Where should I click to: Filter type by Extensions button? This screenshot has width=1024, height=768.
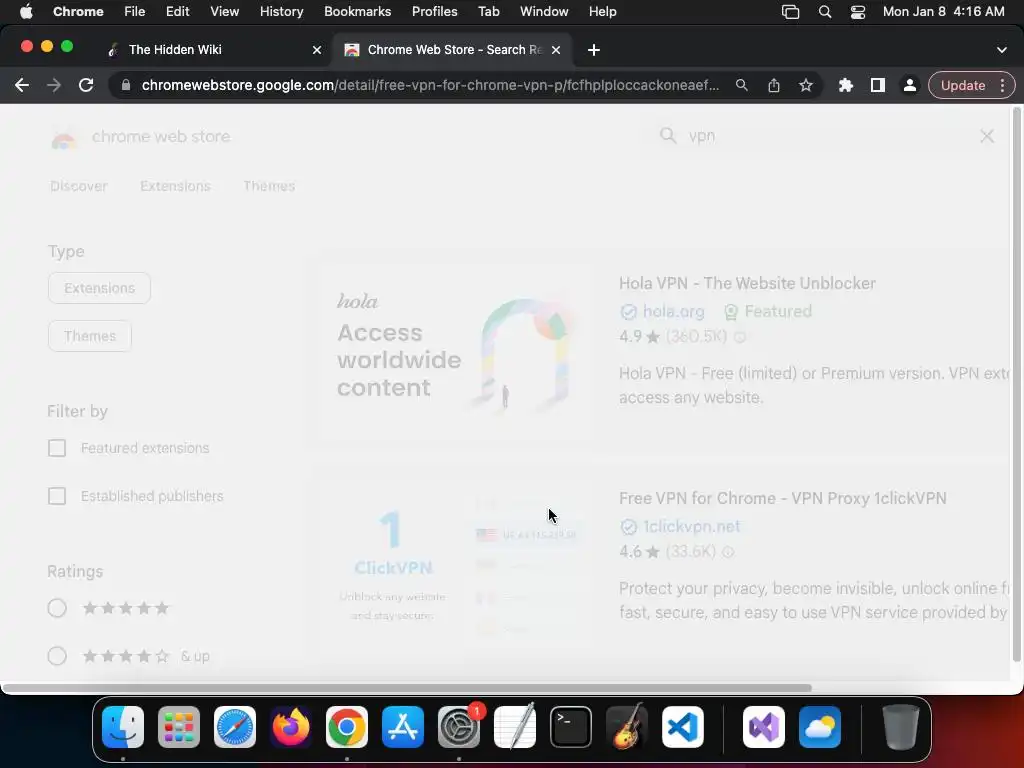(x=99, y=288)
